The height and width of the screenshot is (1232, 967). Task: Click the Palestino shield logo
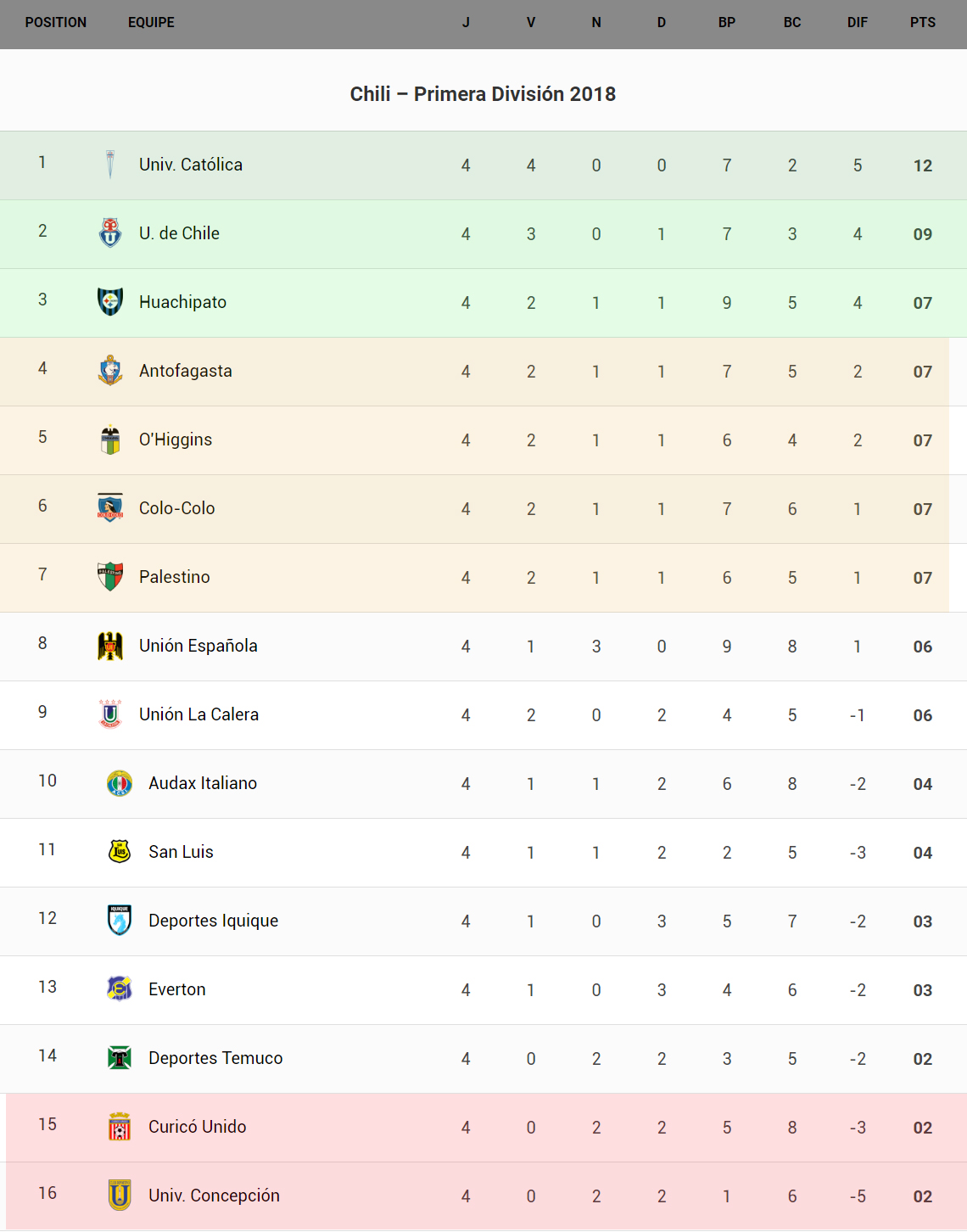(110, 576)
